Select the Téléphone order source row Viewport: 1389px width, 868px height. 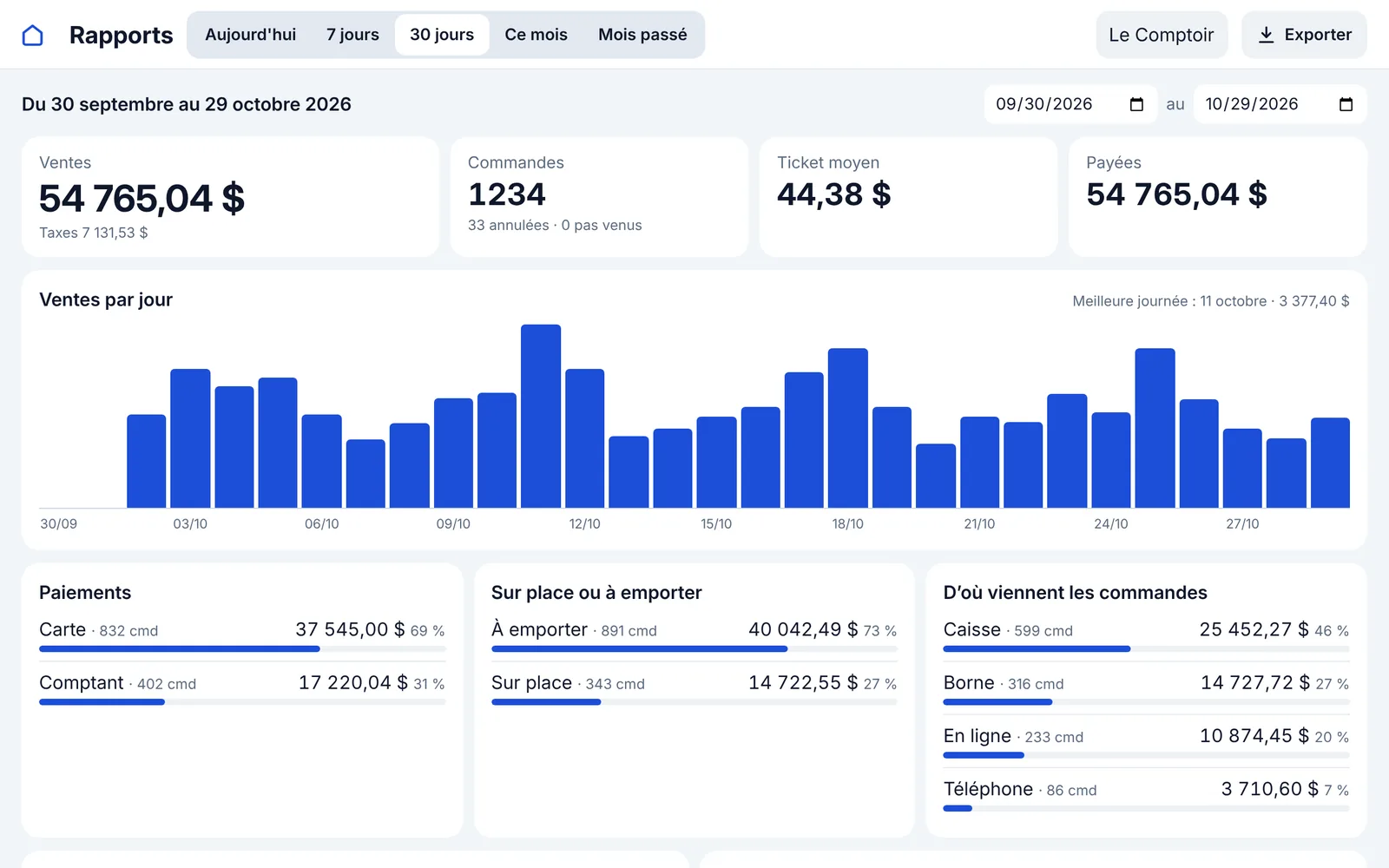coord(1146,794)
